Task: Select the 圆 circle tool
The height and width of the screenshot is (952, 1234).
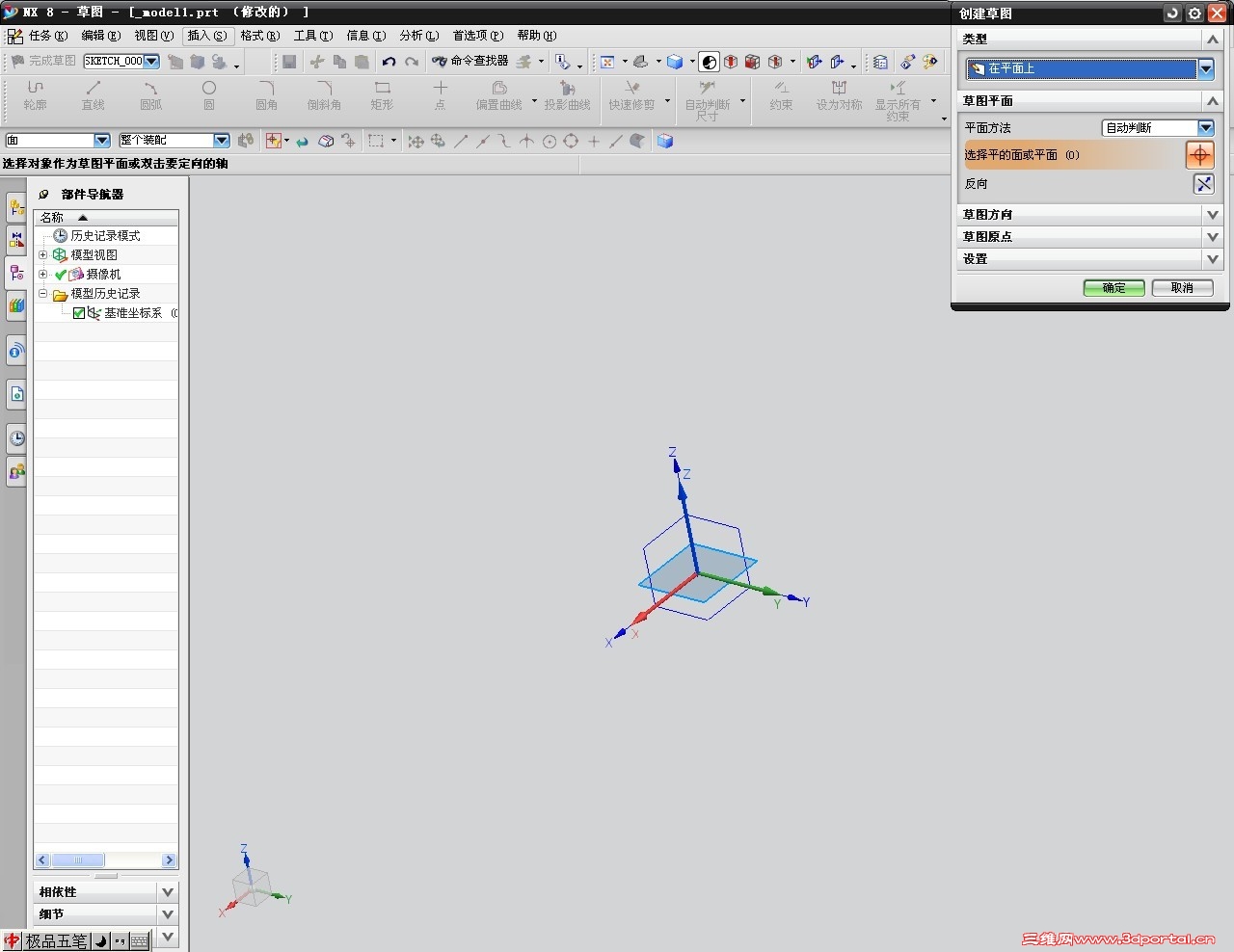Action: [208, 95]
